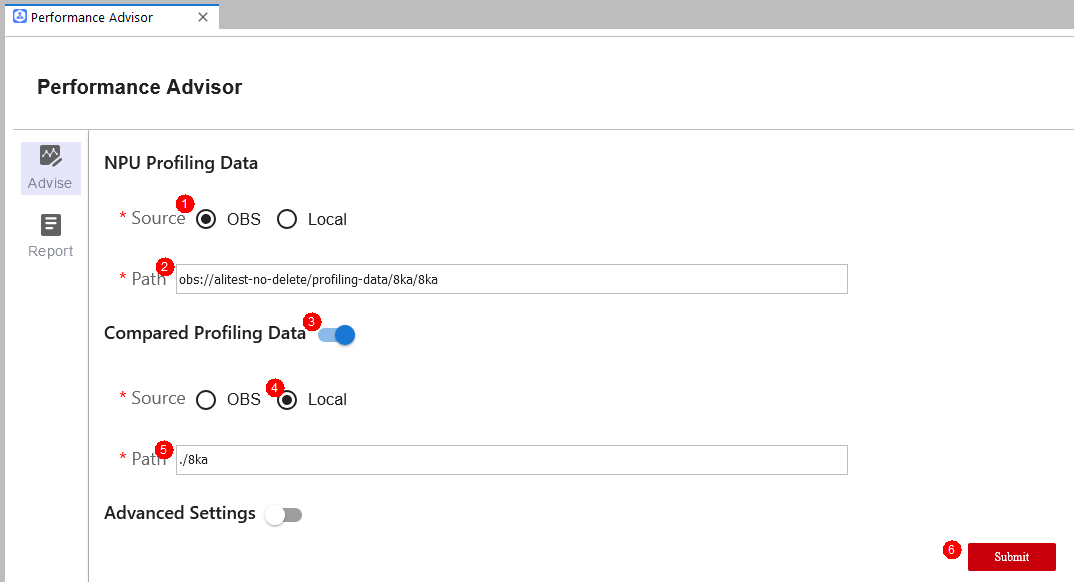
Task: Click red annotation marker number 3
Action: [312, 321]
